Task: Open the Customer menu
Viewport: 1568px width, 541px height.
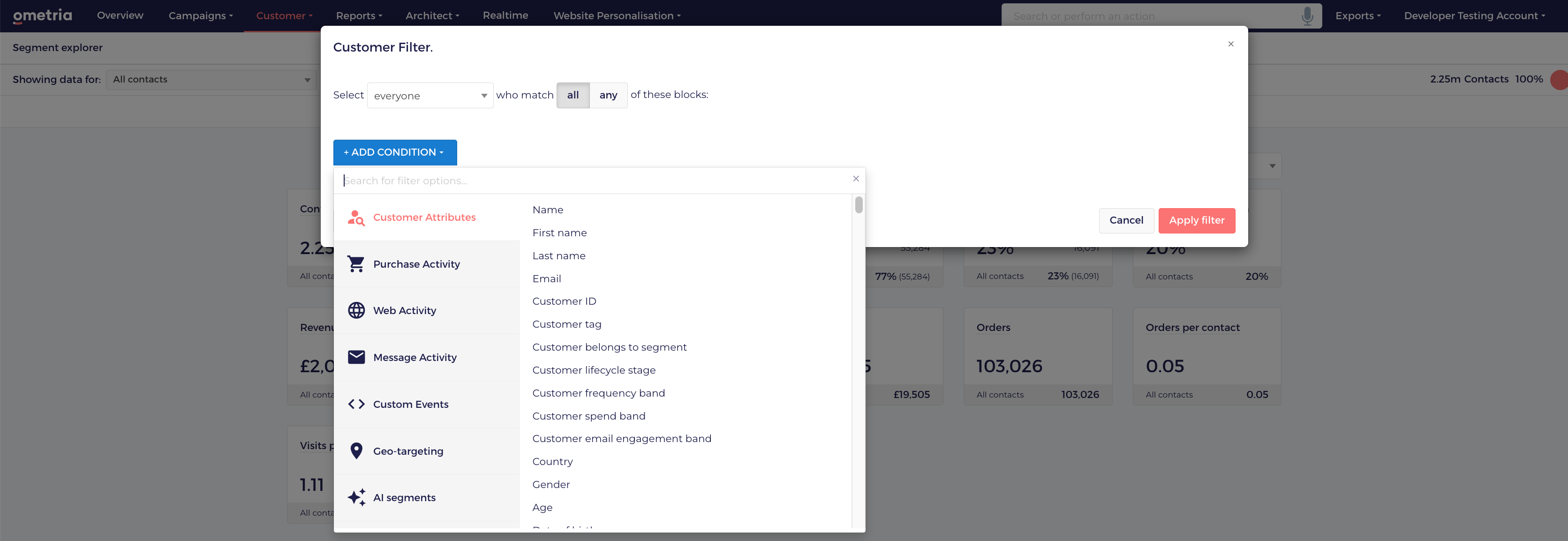Action: (x=284, y=16)
